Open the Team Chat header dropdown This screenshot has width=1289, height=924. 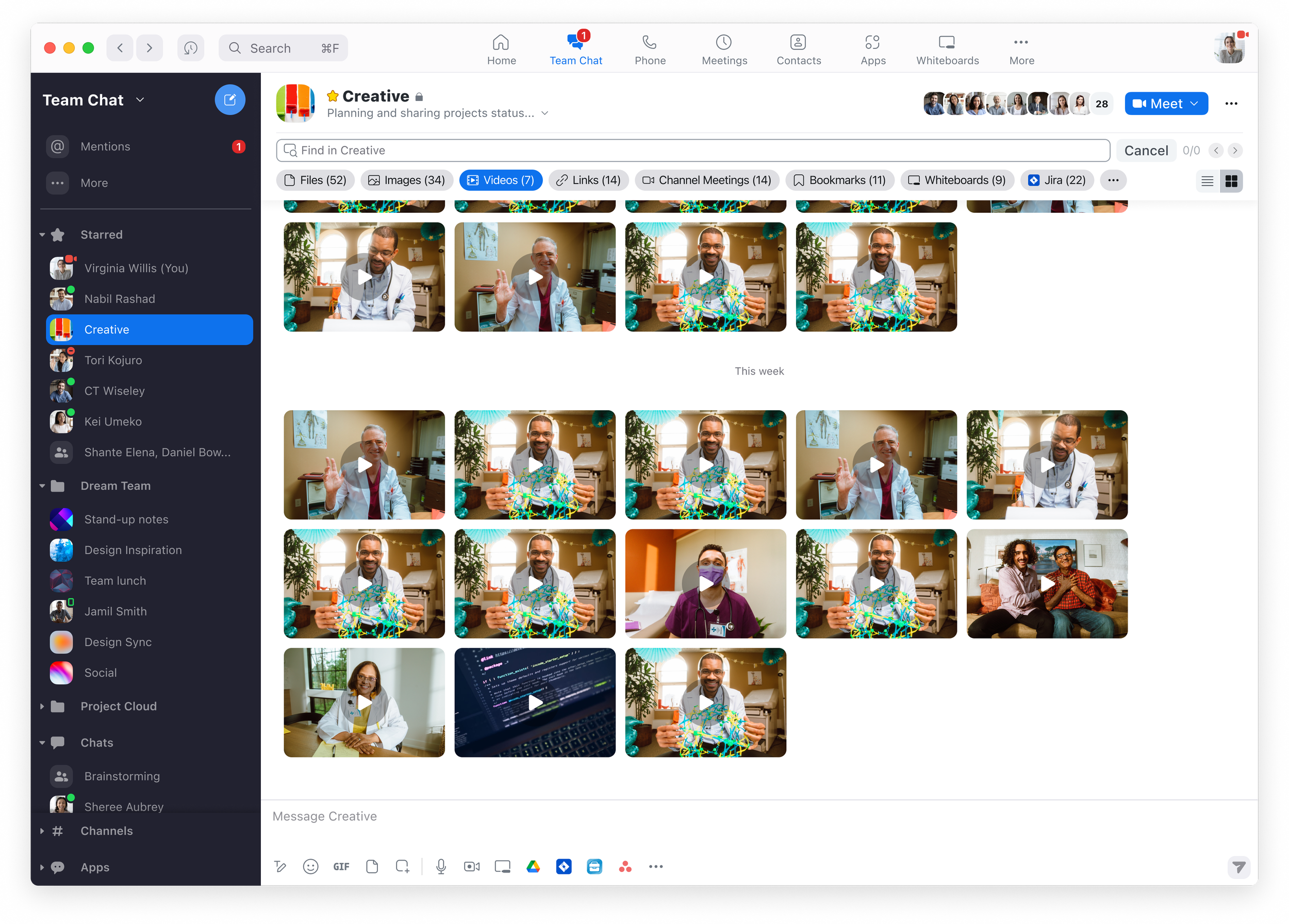[x=140, y=100]
